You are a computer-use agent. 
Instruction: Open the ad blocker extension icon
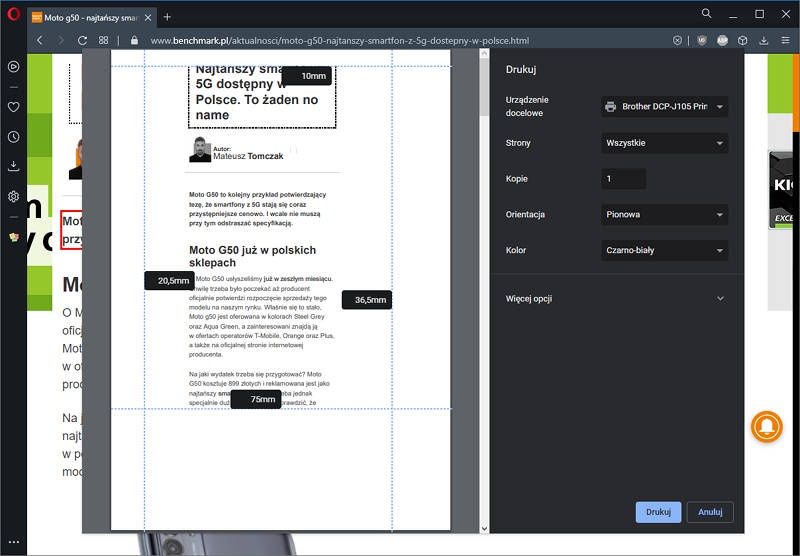(x=722, y=40)
